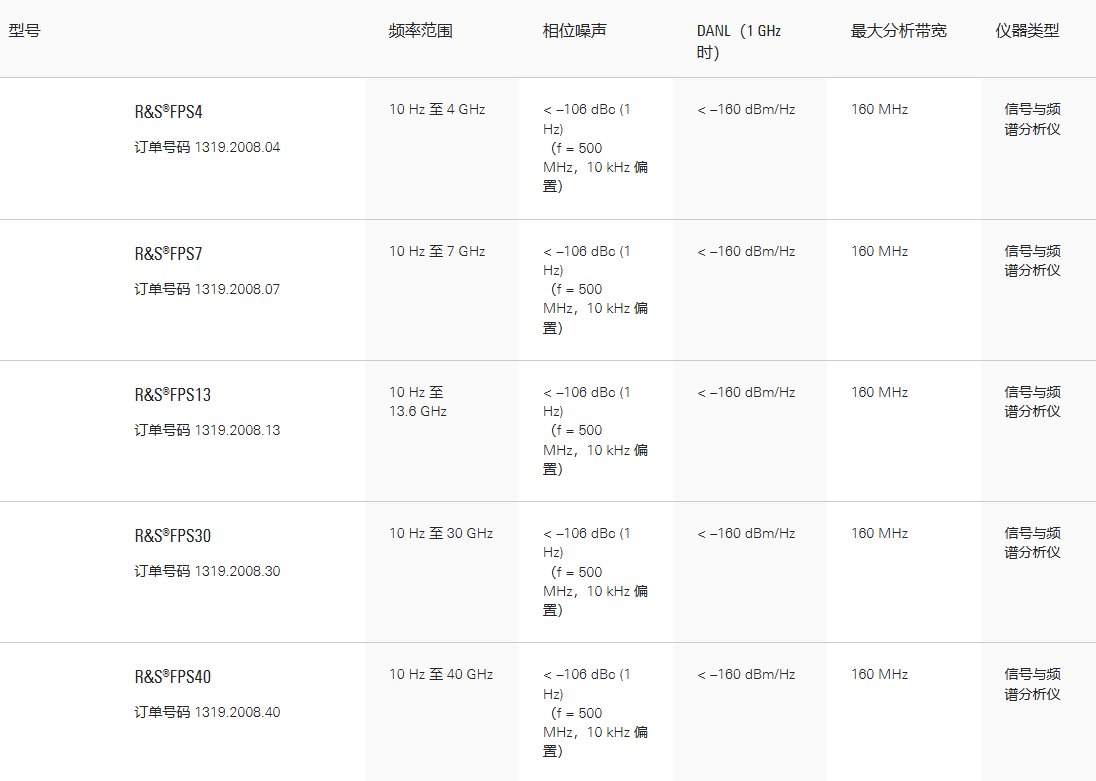Viewport: 1096px width, 781px height.
Task: Click the 频率范围 column header
Action: click(421, 31)
